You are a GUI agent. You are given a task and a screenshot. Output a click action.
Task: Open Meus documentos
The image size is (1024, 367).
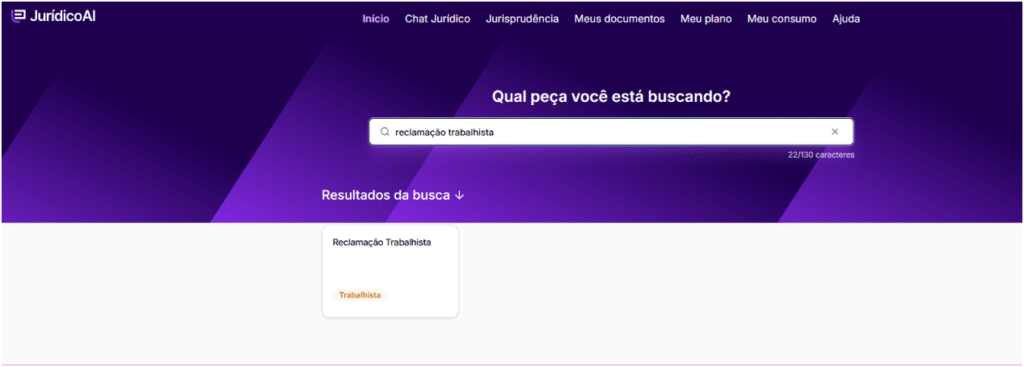pos(620,19)
